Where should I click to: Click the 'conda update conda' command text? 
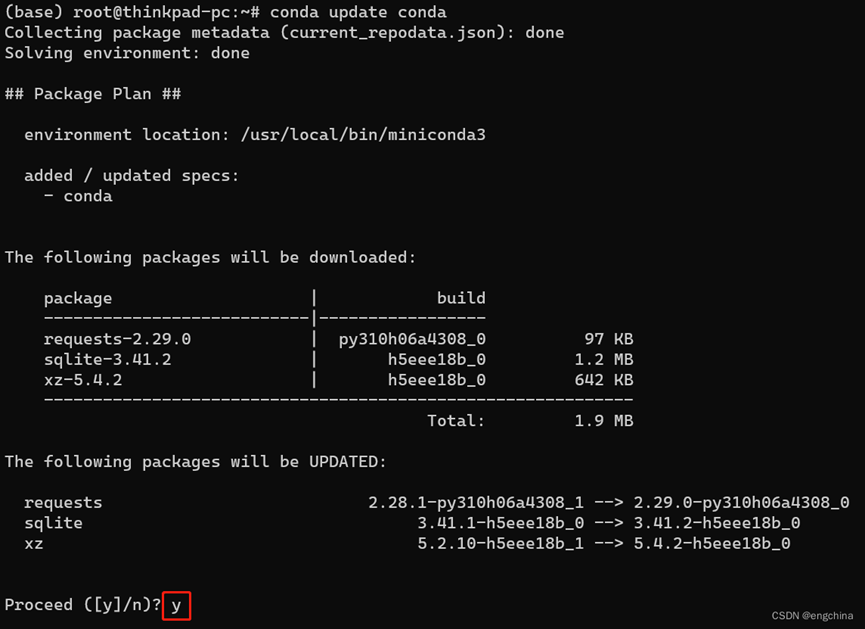click(x=358, y=12)
